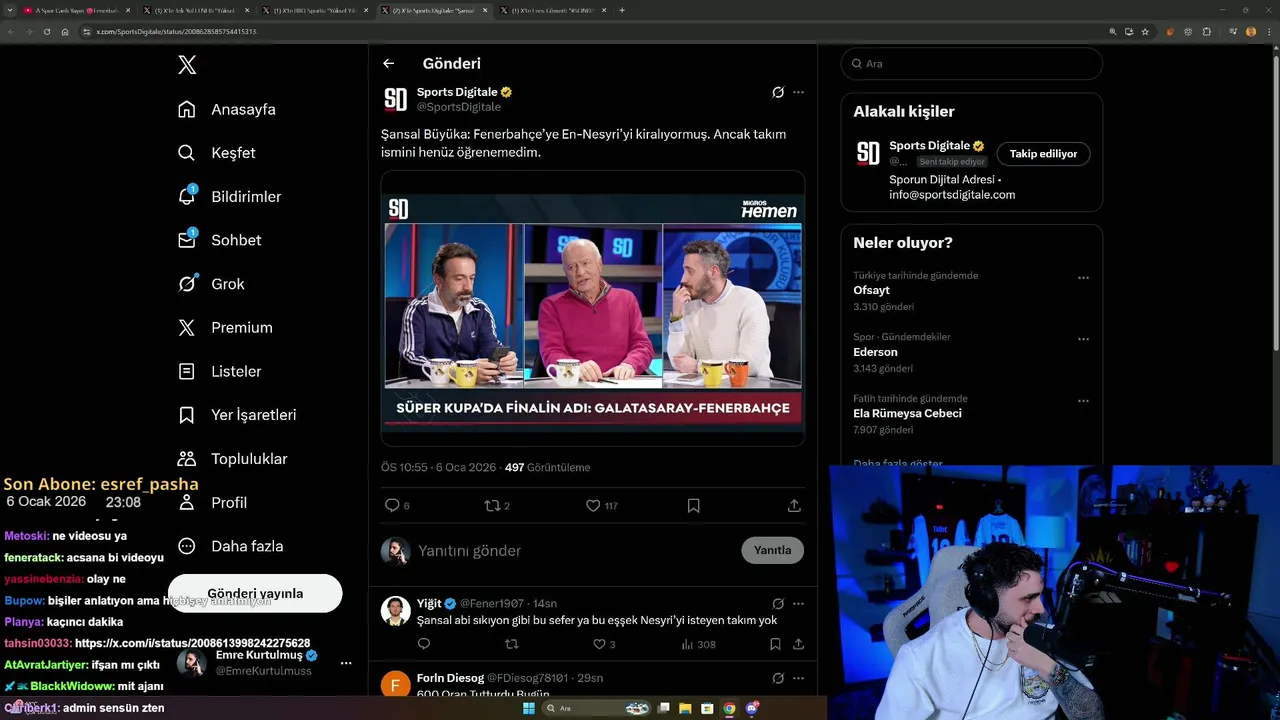Open the @SportsDigitale handle link
This screenshot has width=1280, height=720.
pyautogui.click(x=459, y=107)
